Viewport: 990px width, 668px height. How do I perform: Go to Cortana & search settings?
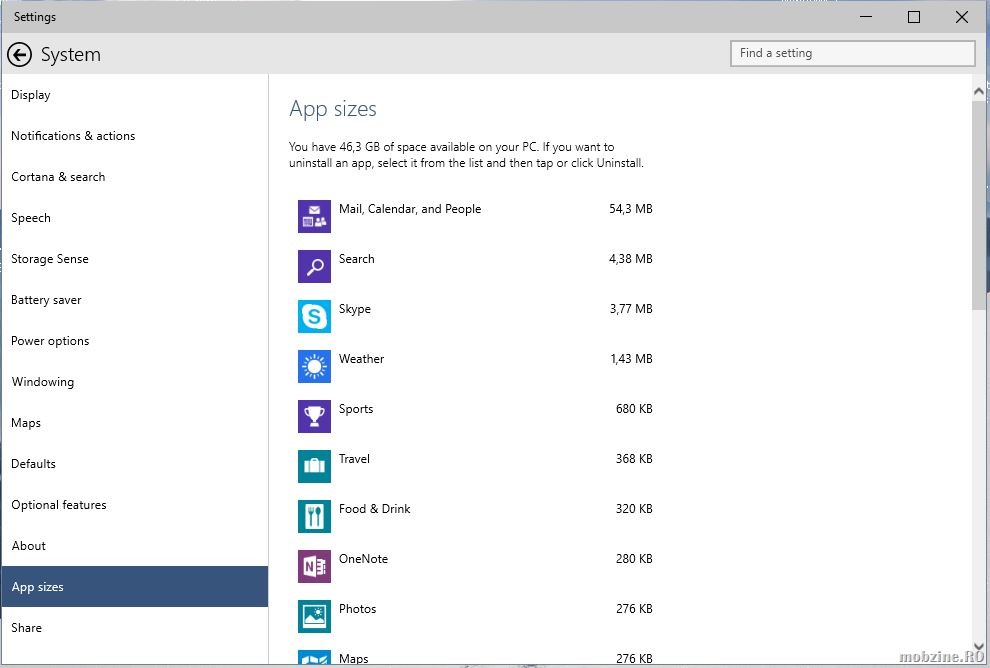point(134,177)
